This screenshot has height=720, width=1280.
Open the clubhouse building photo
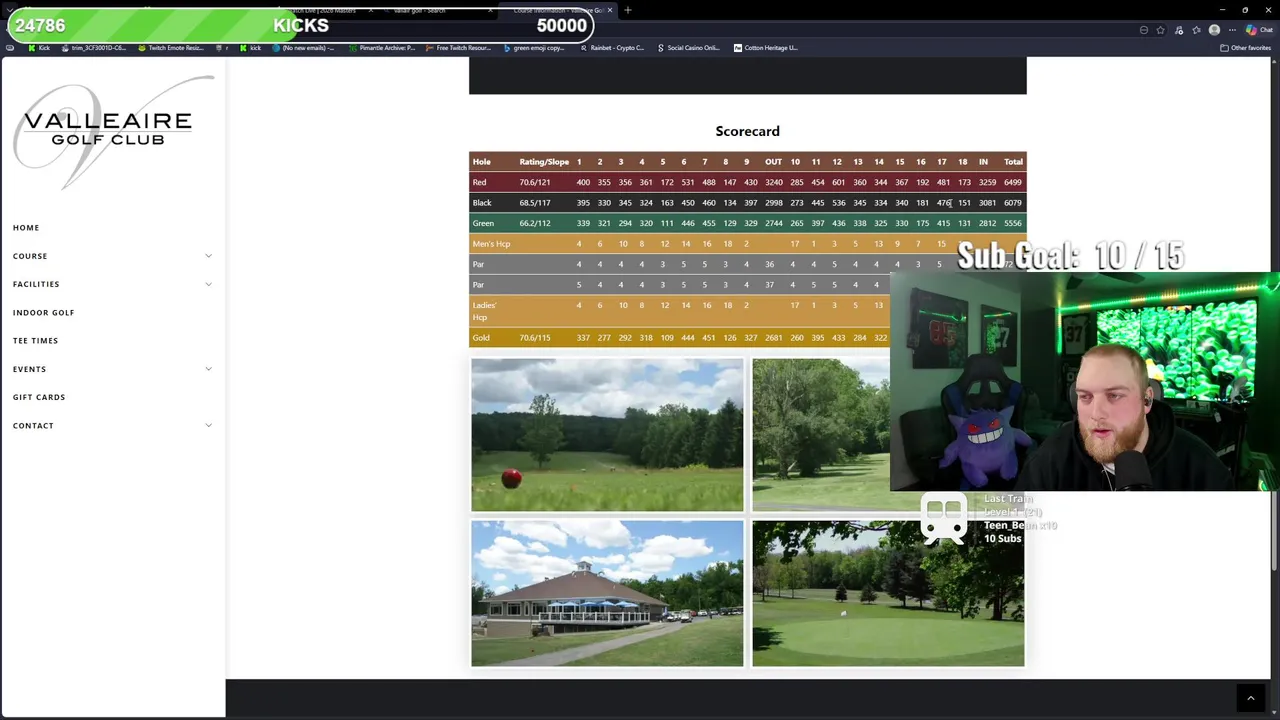607,593
